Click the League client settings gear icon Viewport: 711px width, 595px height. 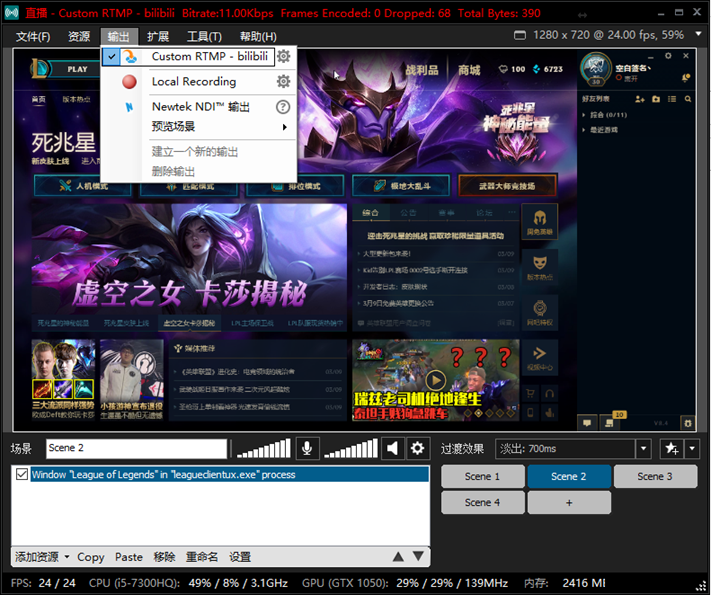click(x=668, y=56)
